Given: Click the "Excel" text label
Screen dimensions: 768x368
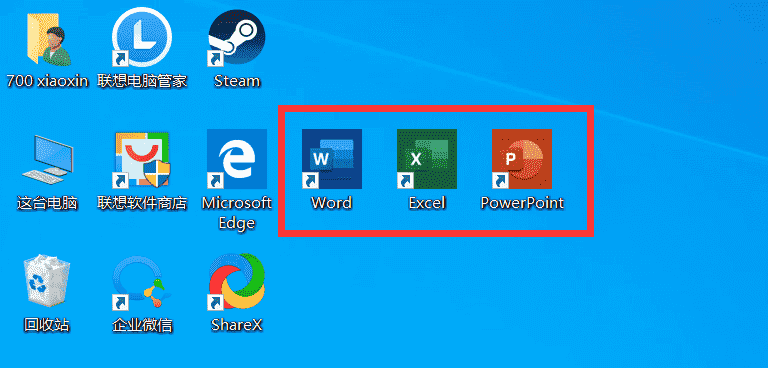Looking at the screenshot, I should (x=427, y=202).
